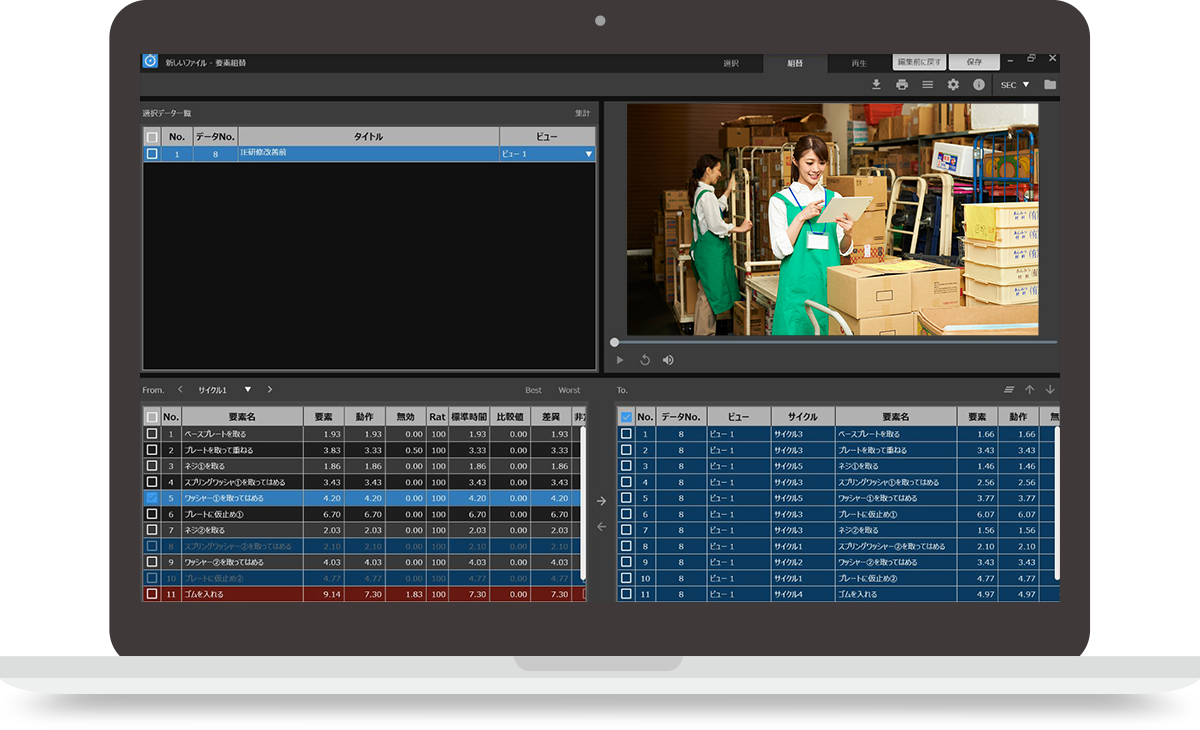Click To row 6 プレートに仮止め①

(838, 514)
